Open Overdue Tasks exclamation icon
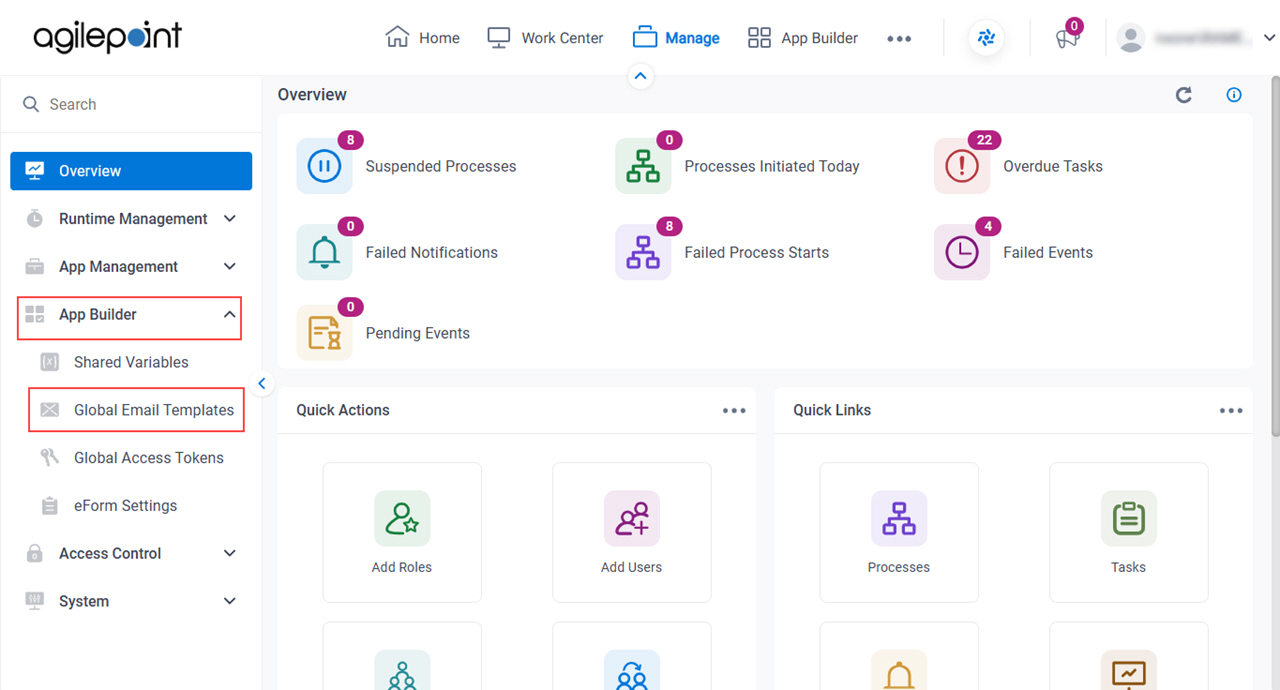The height and width of the screenshot is (690, 1280). point(962,166)
